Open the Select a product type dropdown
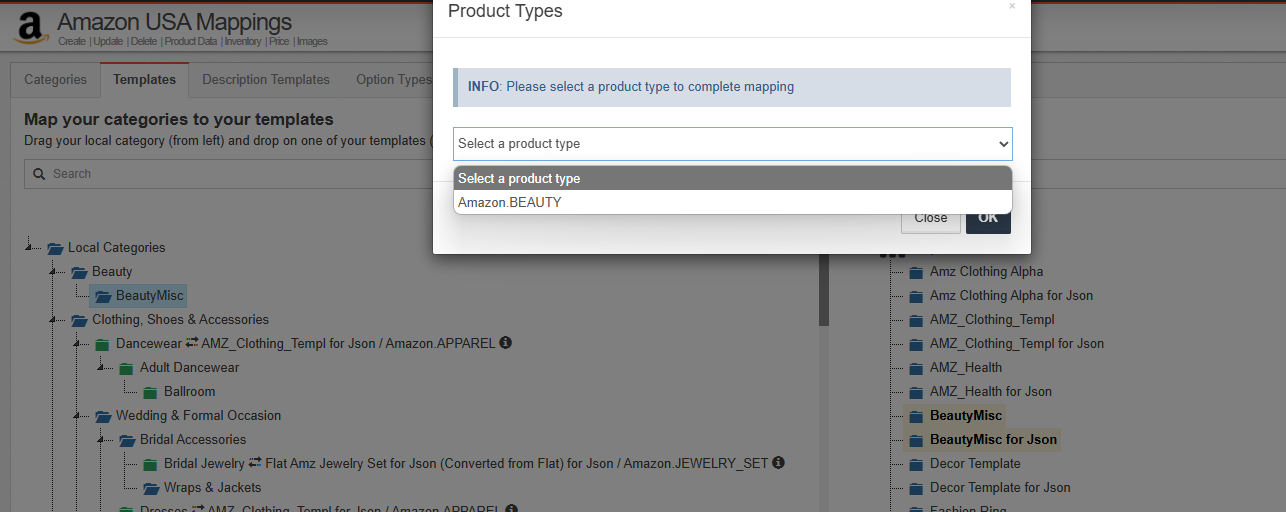 click(732, 144)
